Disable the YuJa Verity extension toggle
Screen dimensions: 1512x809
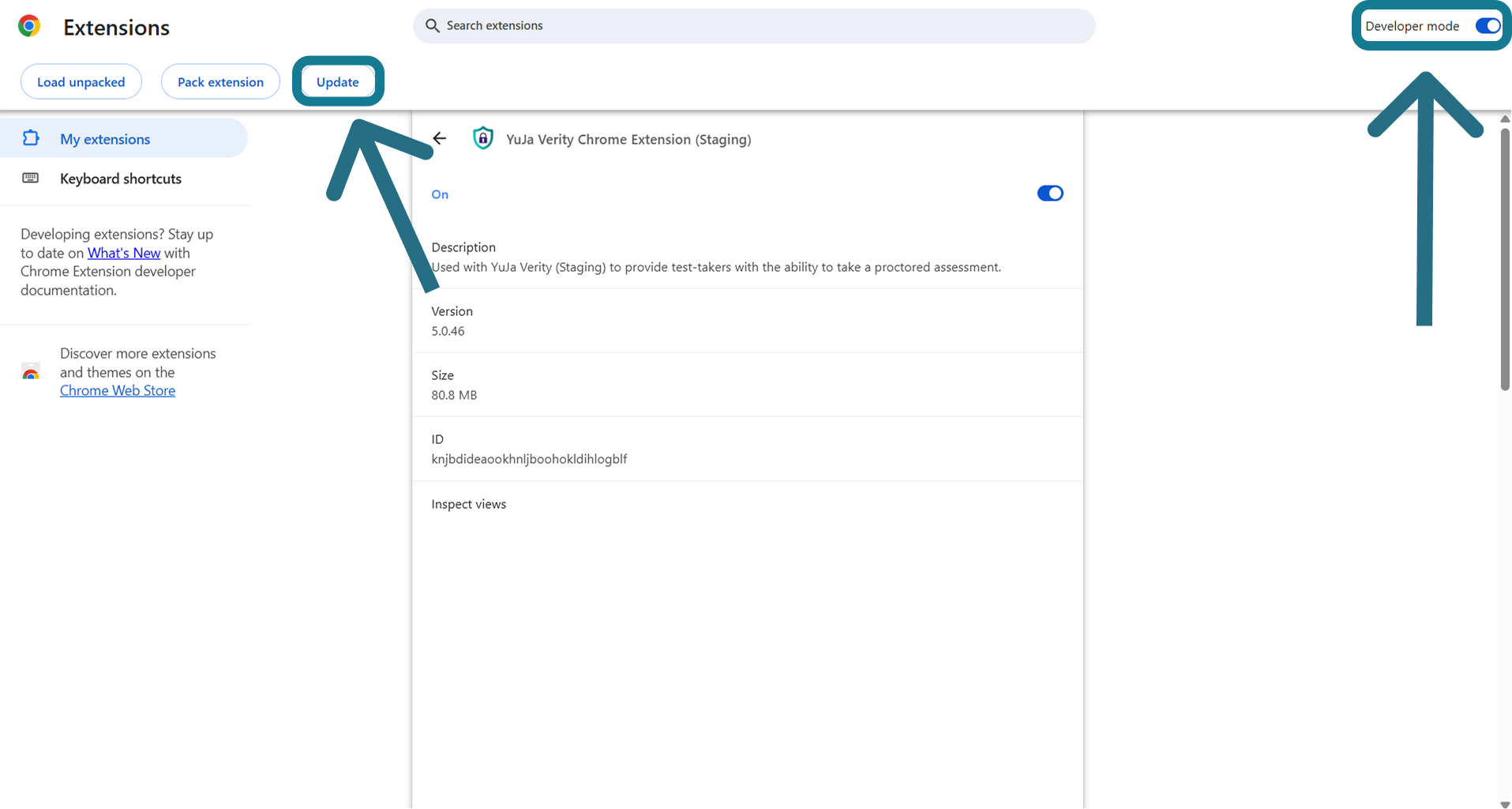pyautogui.click(x=1050, y=194)
